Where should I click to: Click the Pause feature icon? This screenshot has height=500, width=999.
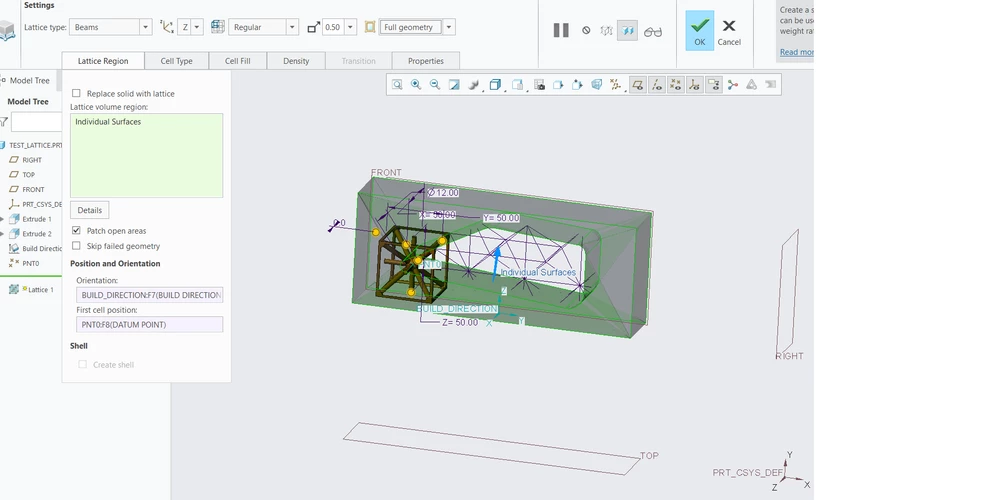(x=561, y=30)
